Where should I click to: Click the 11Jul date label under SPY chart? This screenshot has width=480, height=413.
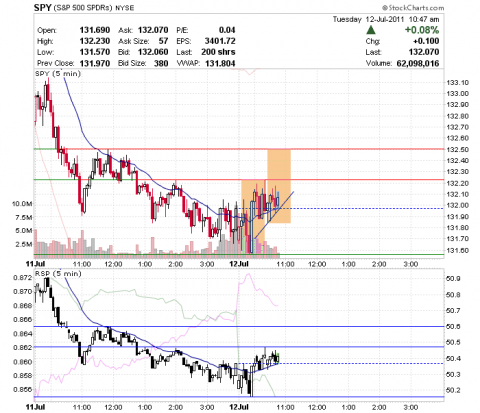(35, 264)
